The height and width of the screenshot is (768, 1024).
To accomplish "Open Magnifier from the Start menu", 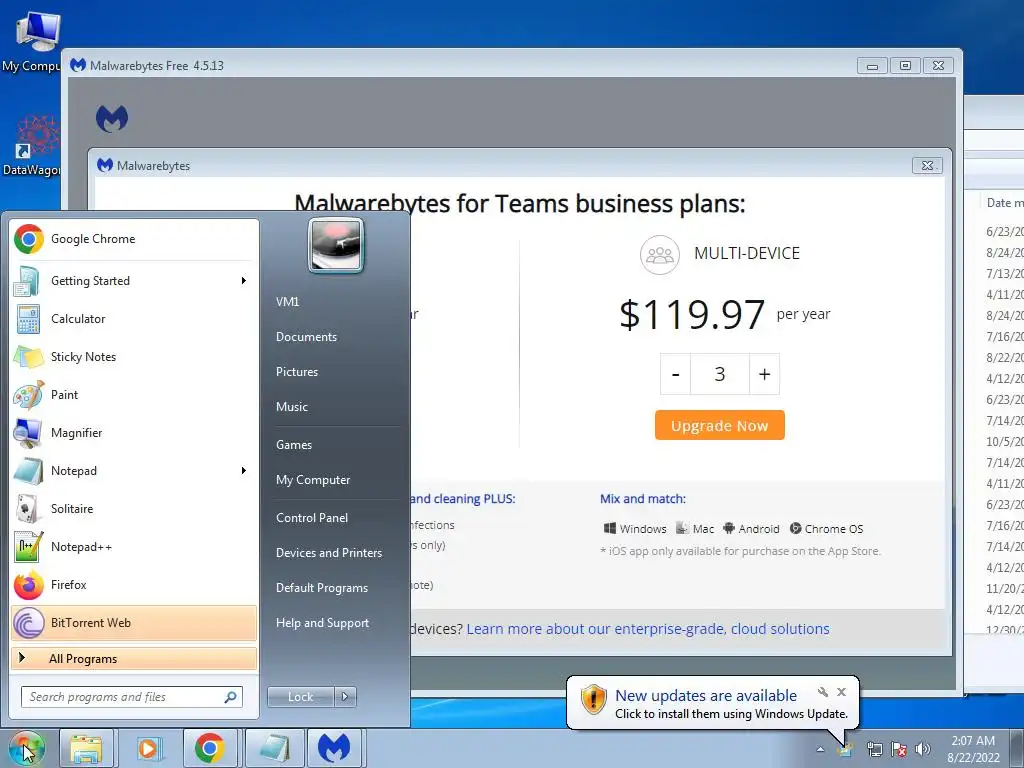I will tap(134, 432).
